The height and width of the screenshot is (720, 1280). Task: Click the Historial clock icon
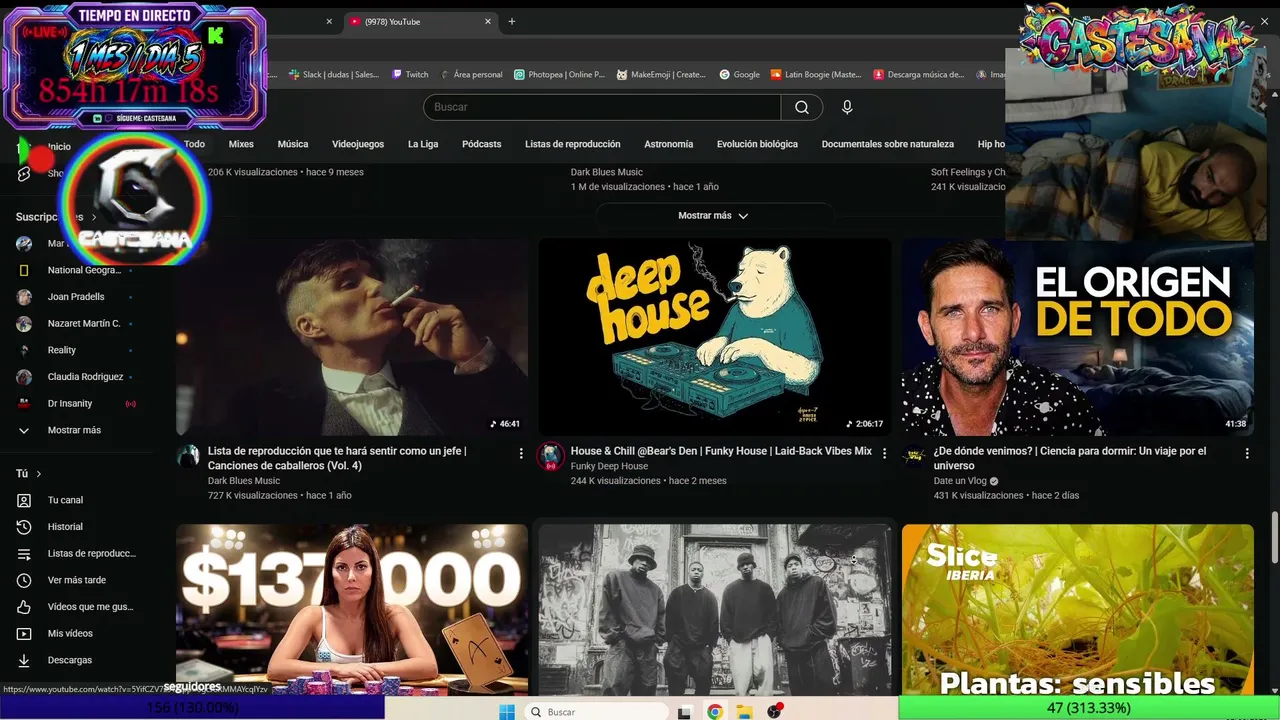point(24,527)
